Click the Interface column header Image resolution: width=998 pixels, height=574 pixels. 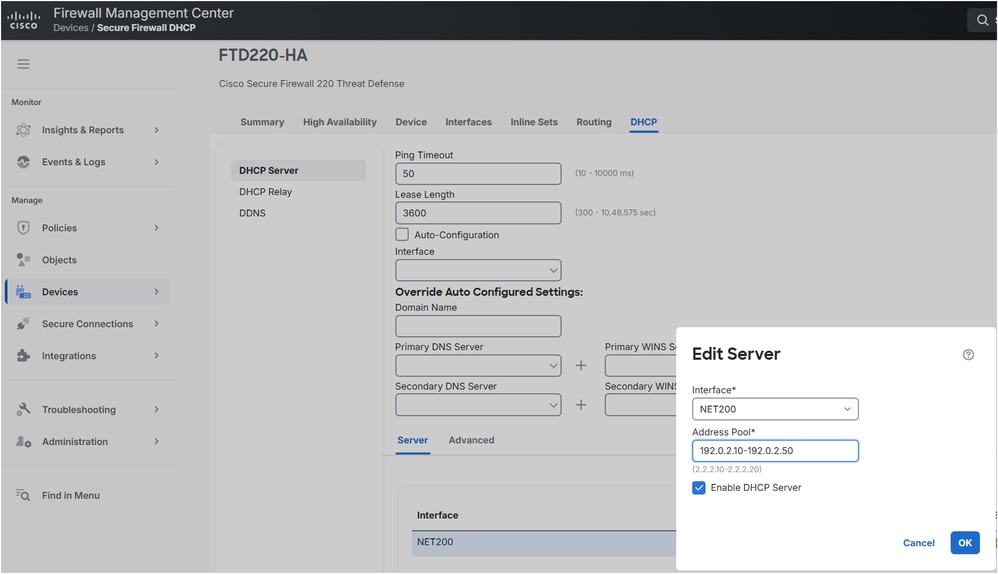coord(437,515)
